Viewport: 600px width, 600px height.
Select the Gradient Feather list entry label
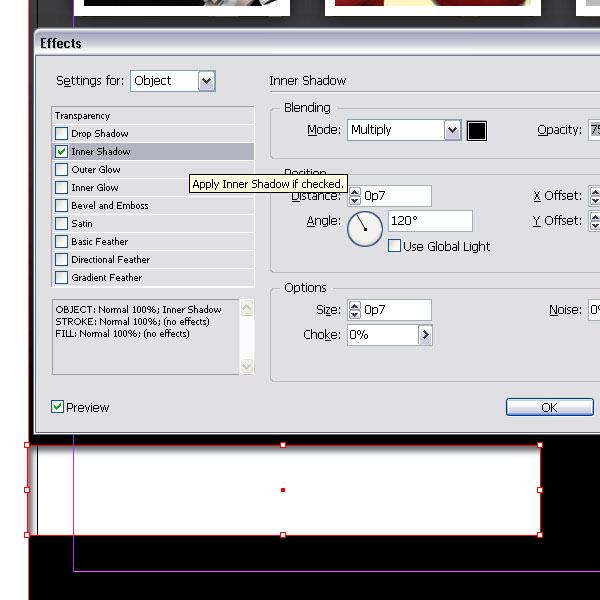tap(107, 277)
